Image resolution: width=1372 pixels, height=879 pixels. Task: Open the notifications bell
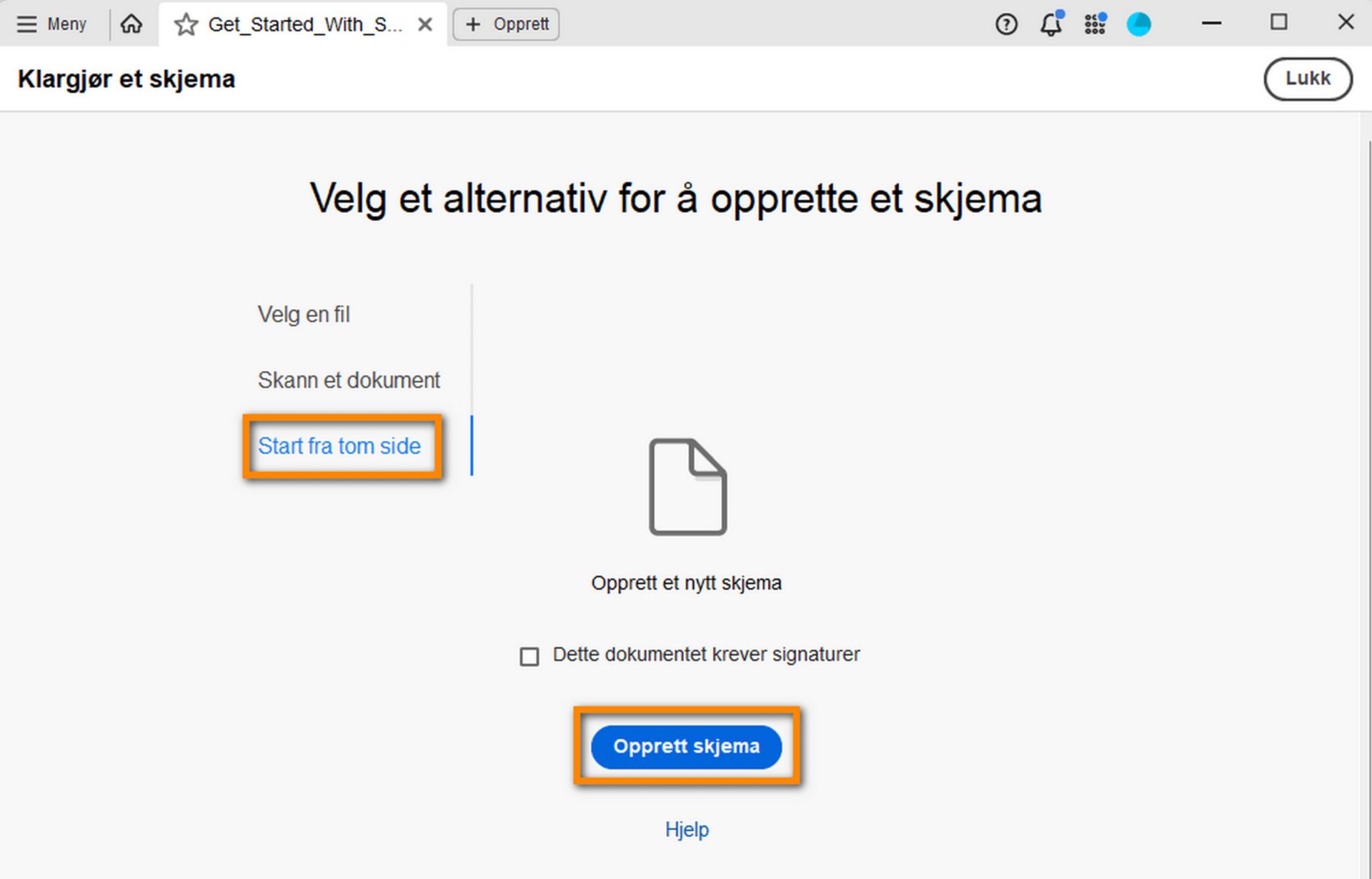[1050, 24]
